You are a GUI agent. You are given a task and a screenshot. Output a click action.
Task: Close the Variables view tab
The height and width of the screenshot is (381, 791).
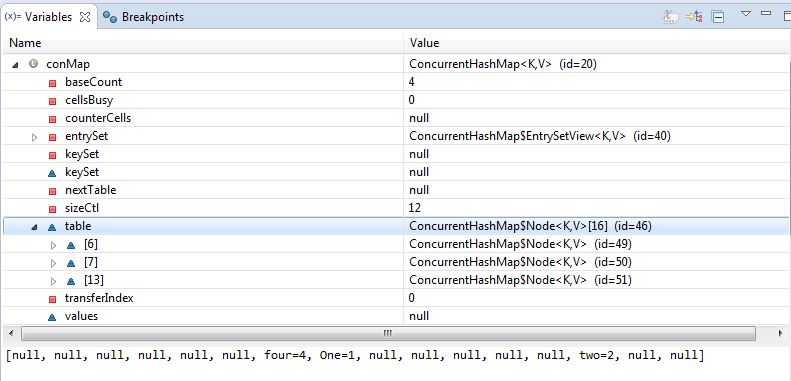click(85, 17)
